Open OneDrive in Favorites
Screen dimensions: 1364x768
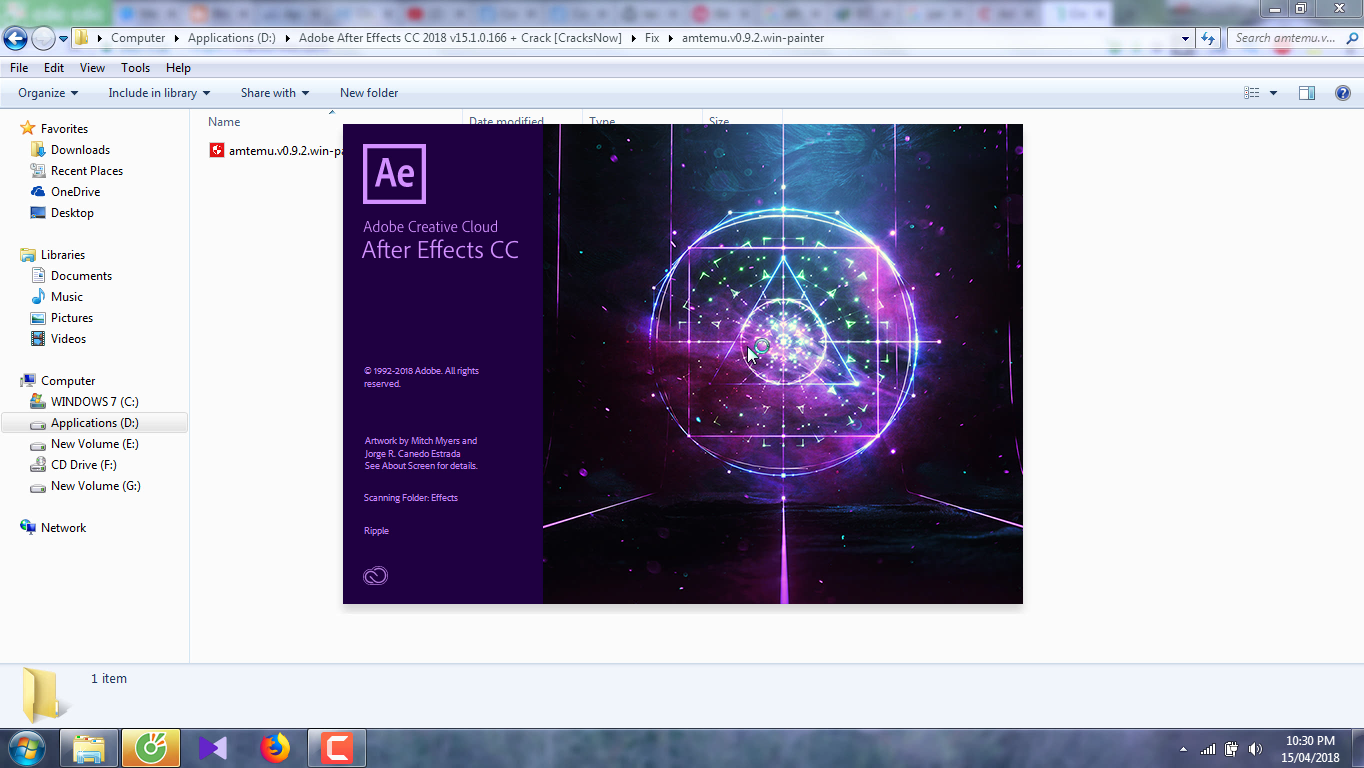pos(75,192)
